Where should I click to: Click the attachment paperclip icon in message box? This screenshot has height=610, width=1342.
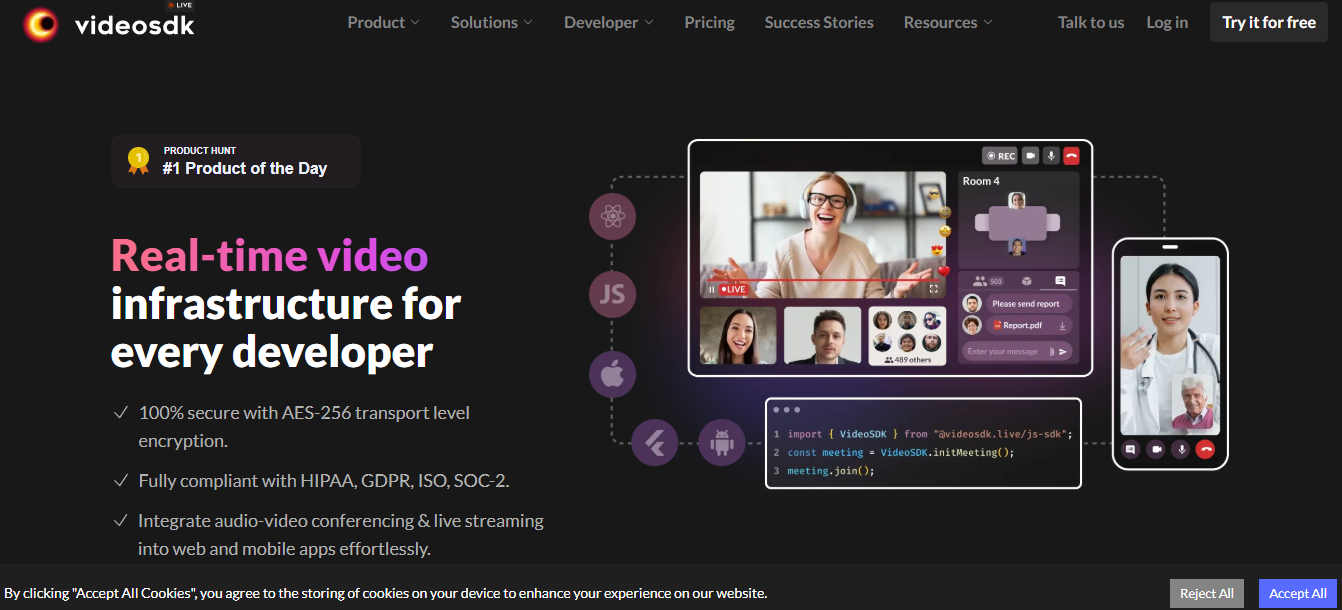point(1051,351)
